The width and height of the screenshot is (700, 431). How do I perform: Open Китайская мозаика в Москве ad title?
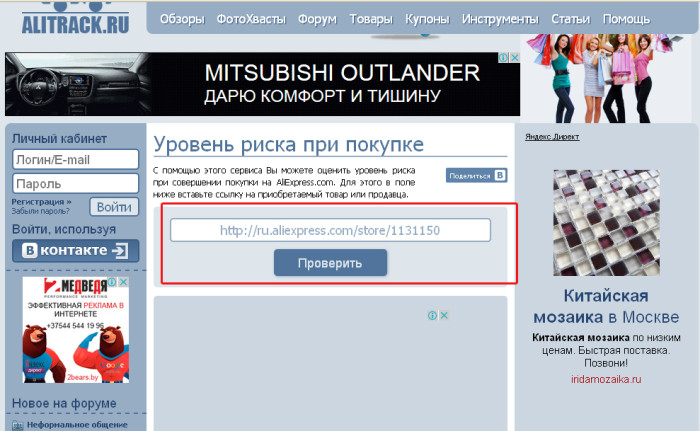click(606, 306)
